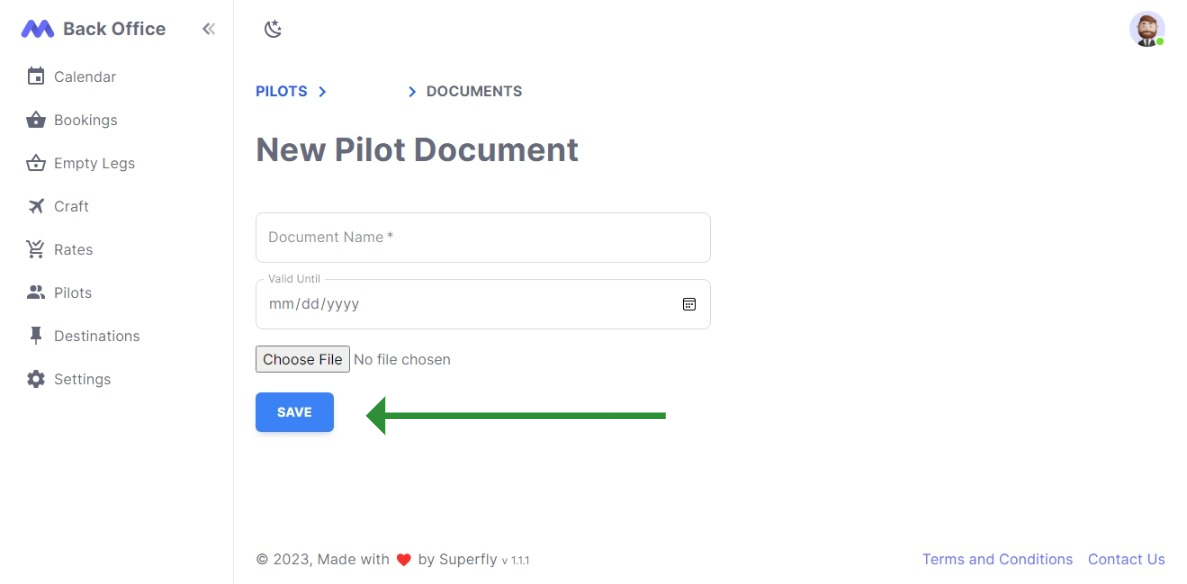
Task: Click the Document Name input field
Action: tap(483, 237)
